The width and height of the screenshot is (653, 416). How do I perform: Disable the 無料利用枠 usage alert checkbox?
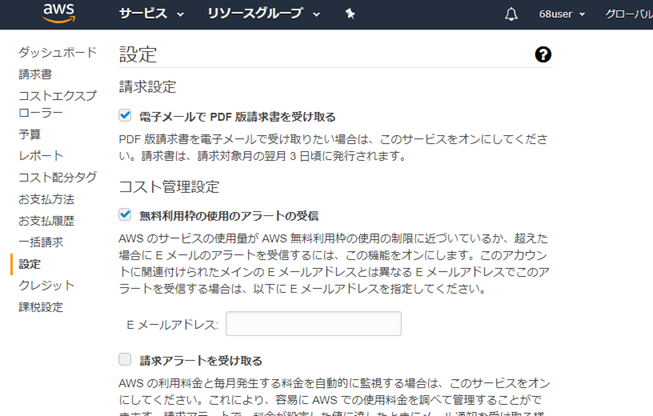125,214
